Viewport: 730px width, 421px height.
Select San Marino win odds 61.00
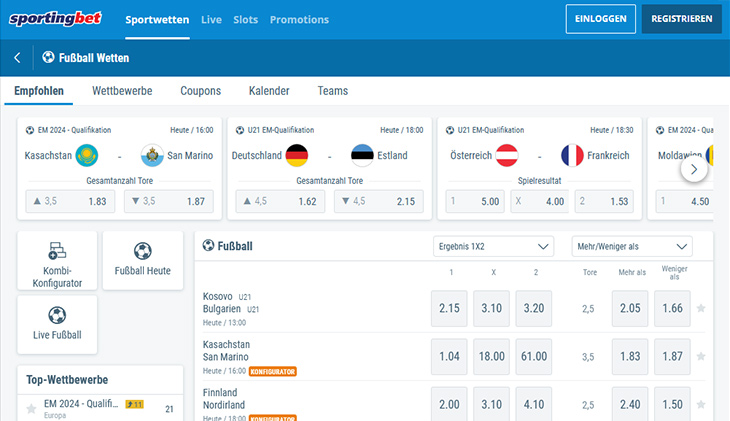(x=534, y=356)
